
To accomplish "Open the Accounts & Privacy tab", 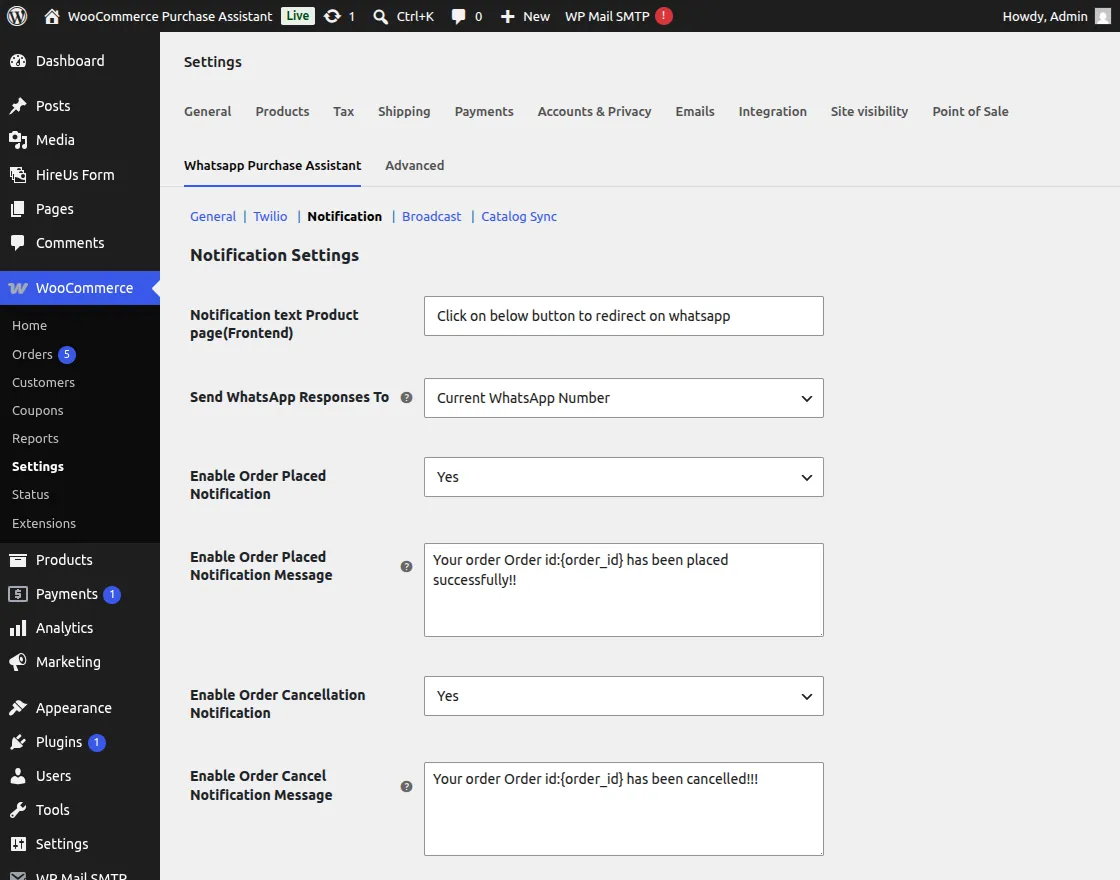I will pos(594,111).
